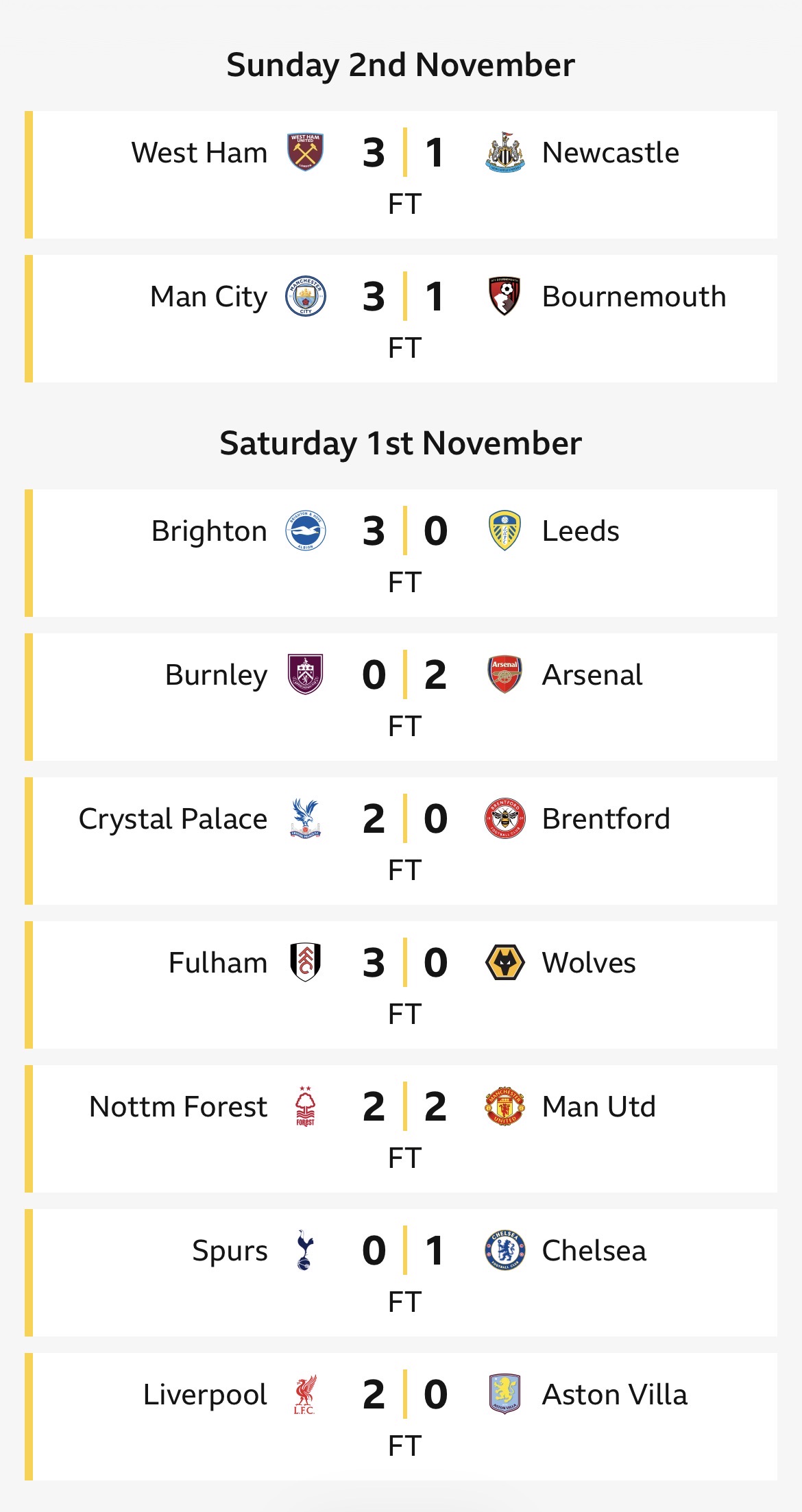Click the Wolves badge icon
802x1512 pixels.
click(x=505, y=962)
